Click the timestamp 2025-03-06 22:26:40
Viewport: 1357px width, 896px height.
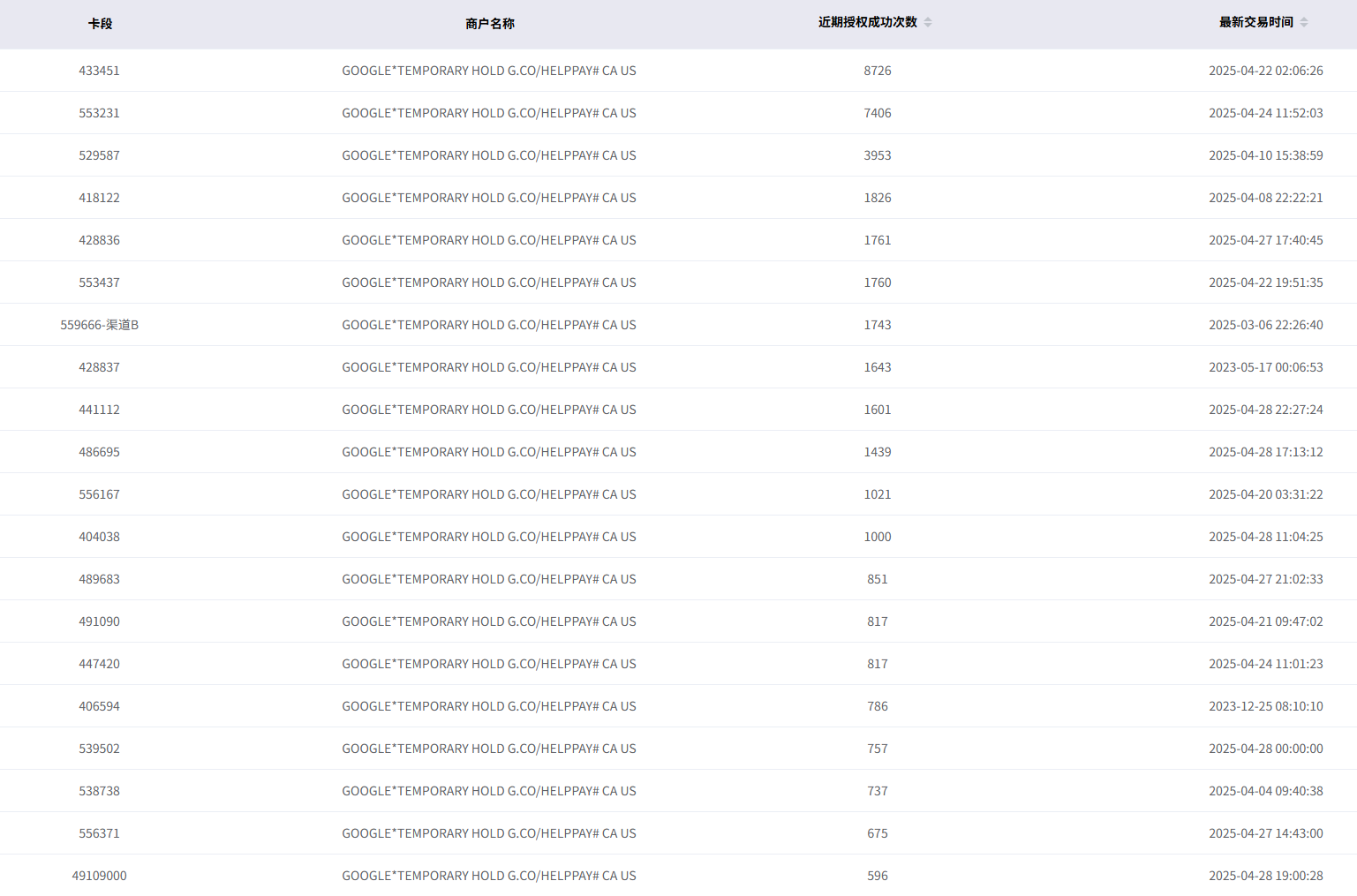1266,325
